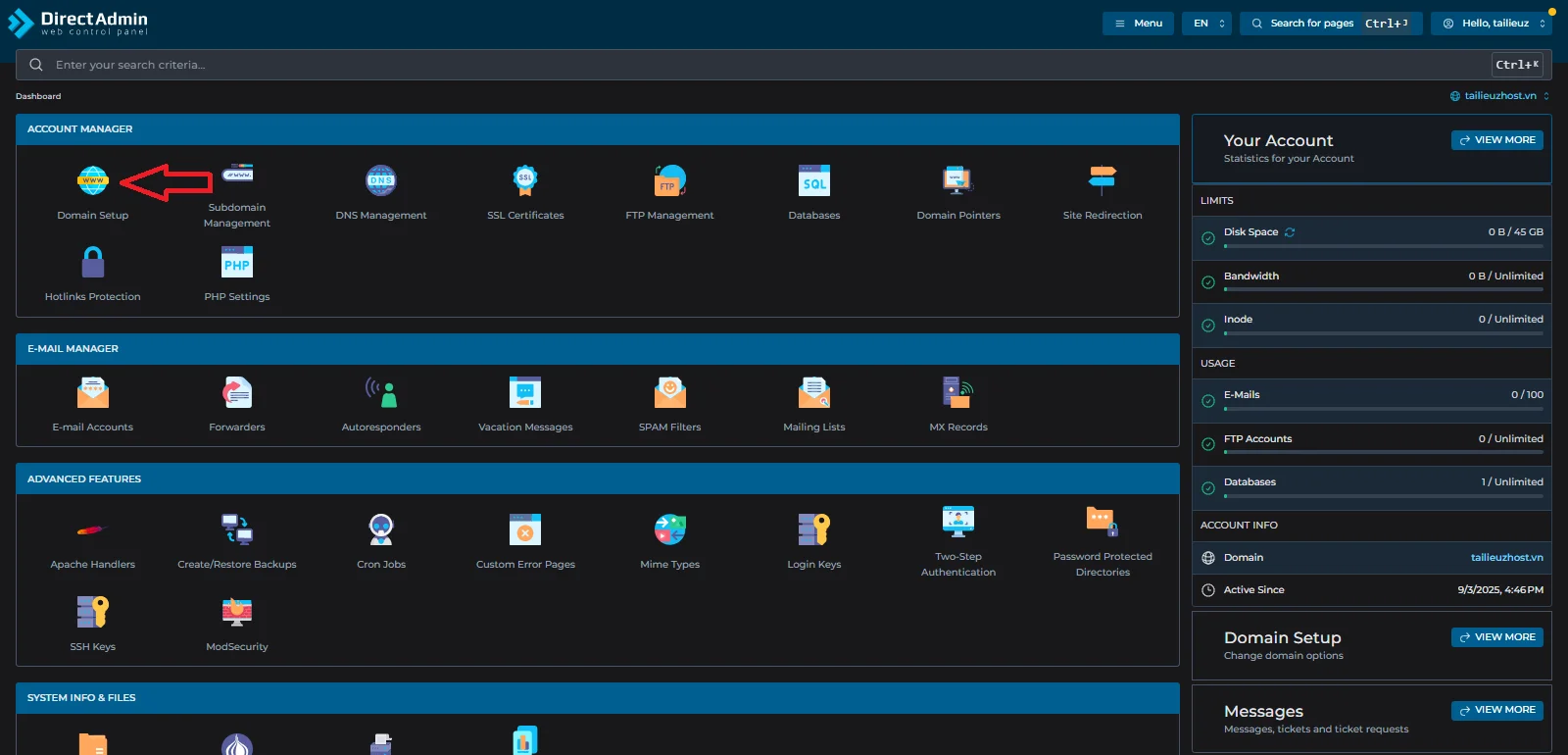The image size is (1568, 755).
Task: Refresh Disk Space usage icon
Action: tap(1290, 232)
